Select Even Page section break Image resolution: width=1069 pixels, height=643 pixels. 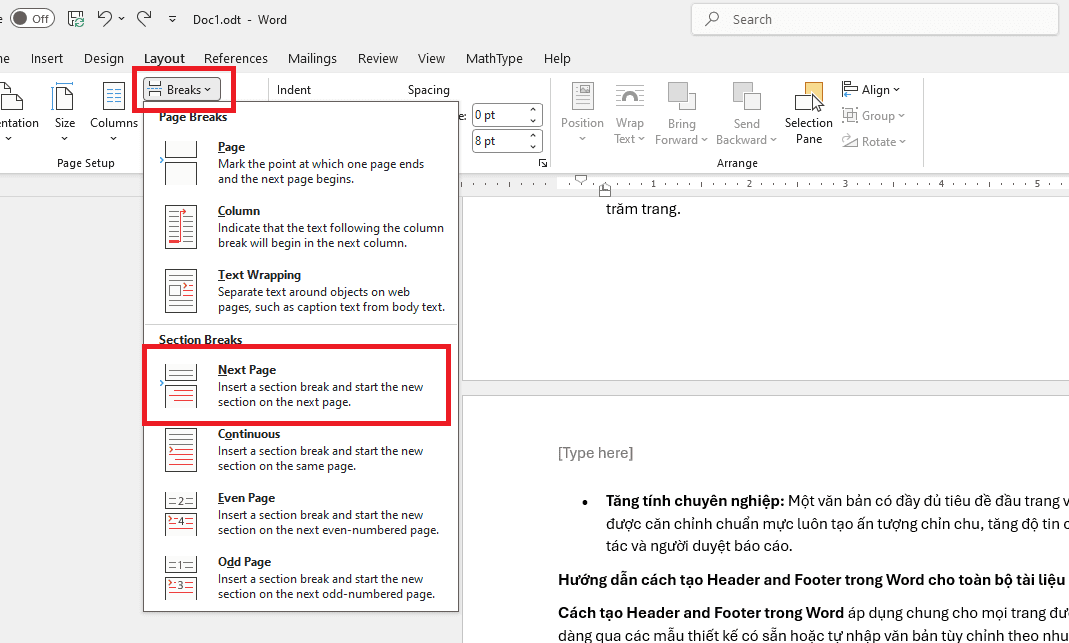tap(301, 513)
